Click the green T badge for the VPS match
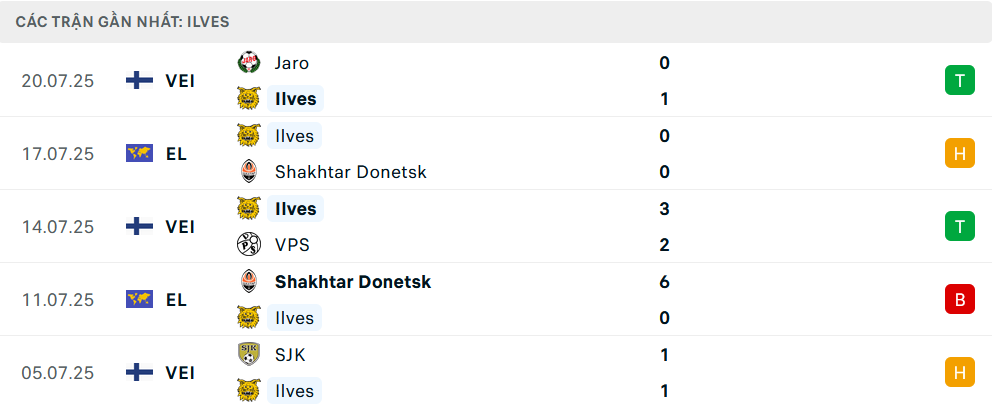Screen dimensions: 992x406 tap(960, 226)
